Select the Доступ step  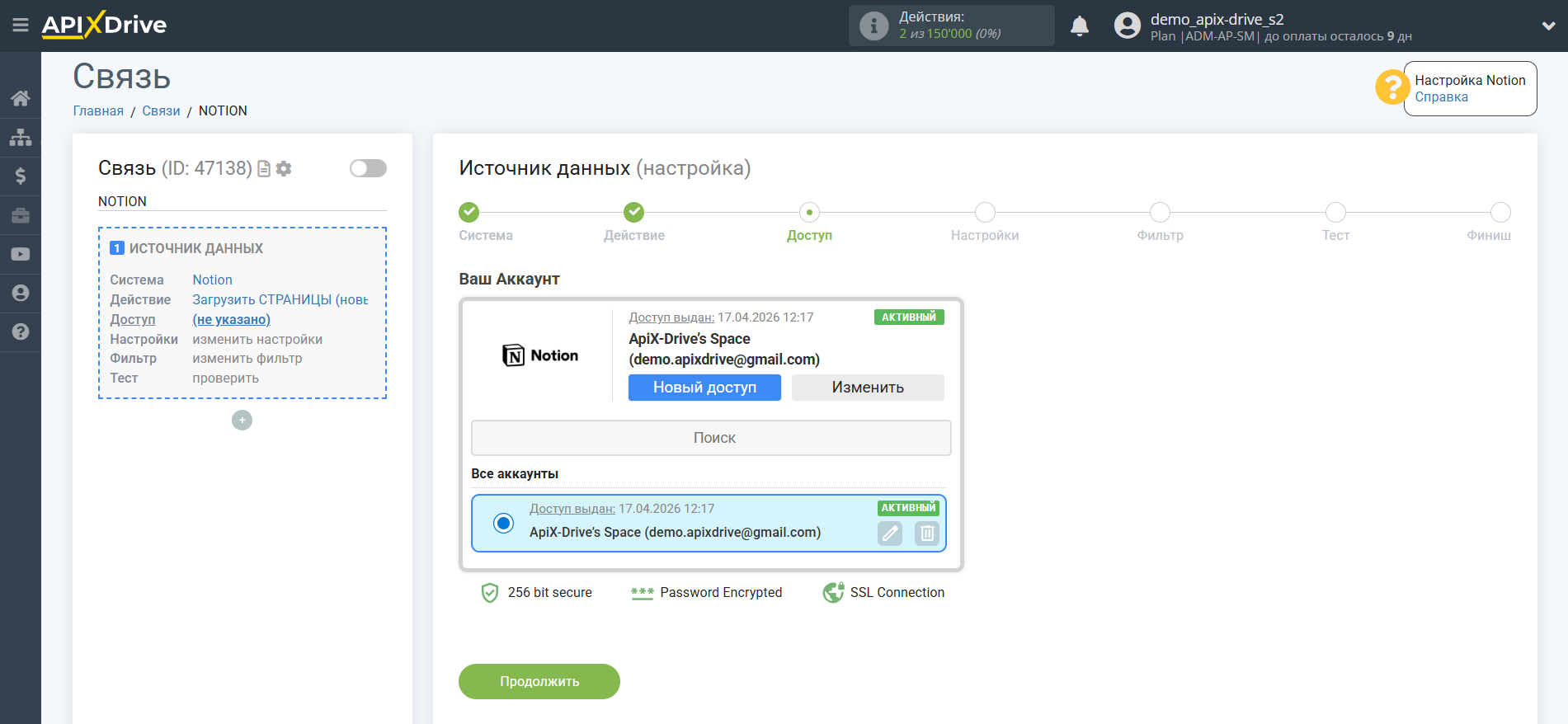[x=809, y=212]
